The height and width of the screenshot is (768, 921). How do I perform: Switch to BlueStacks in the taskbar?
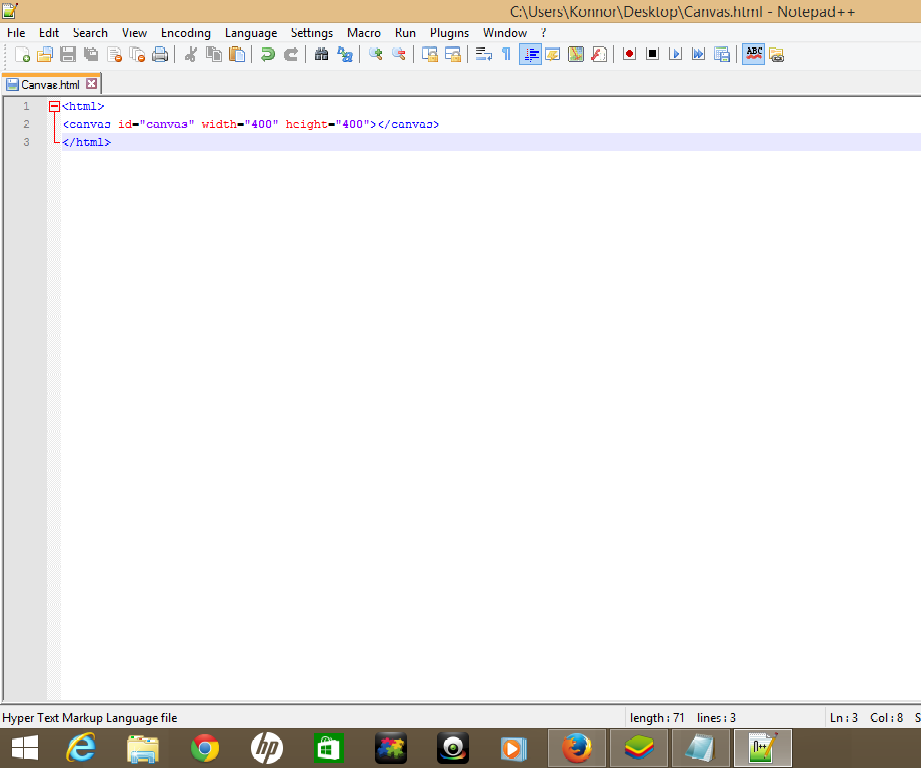click(x=639, y=748)
